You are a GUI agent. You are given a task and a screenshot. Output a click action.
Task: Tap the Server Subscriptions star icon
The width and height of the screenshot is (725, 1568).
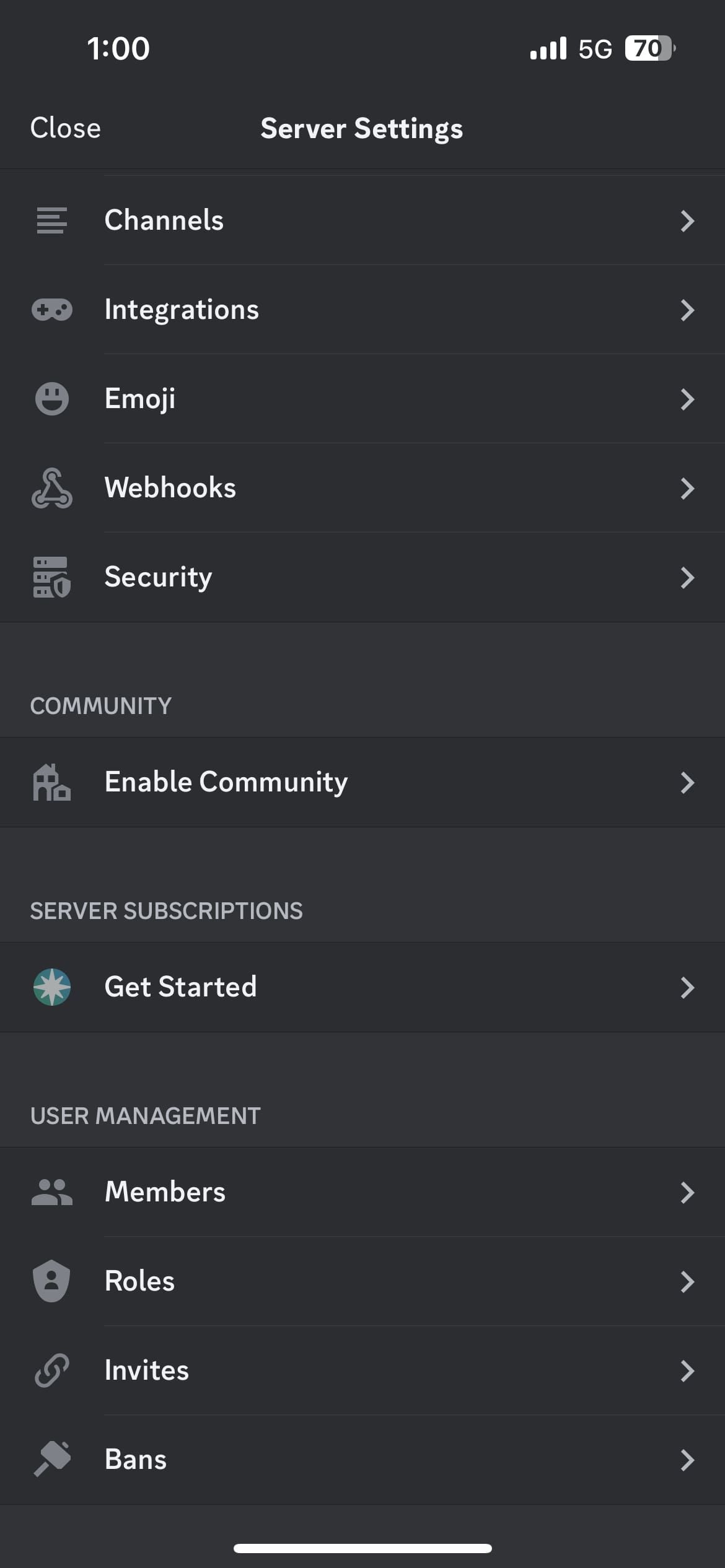coord(51,987)
